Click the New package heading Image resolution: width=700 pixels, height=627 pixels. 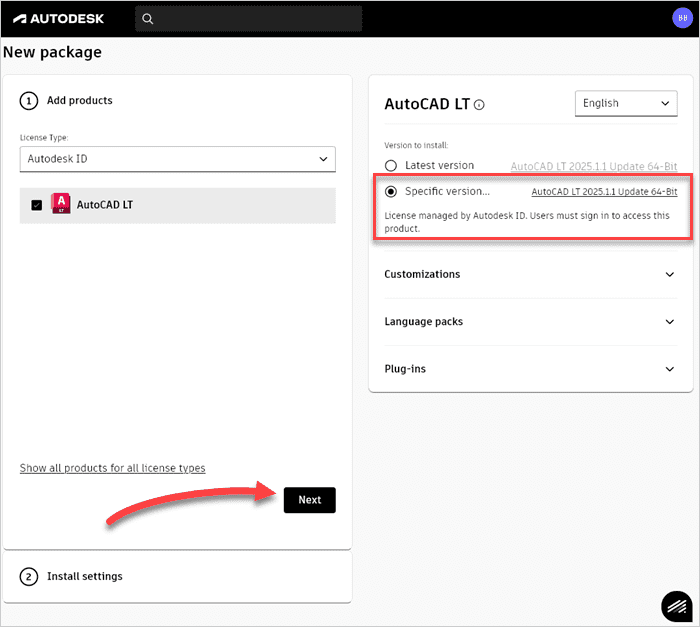(52, 52)
